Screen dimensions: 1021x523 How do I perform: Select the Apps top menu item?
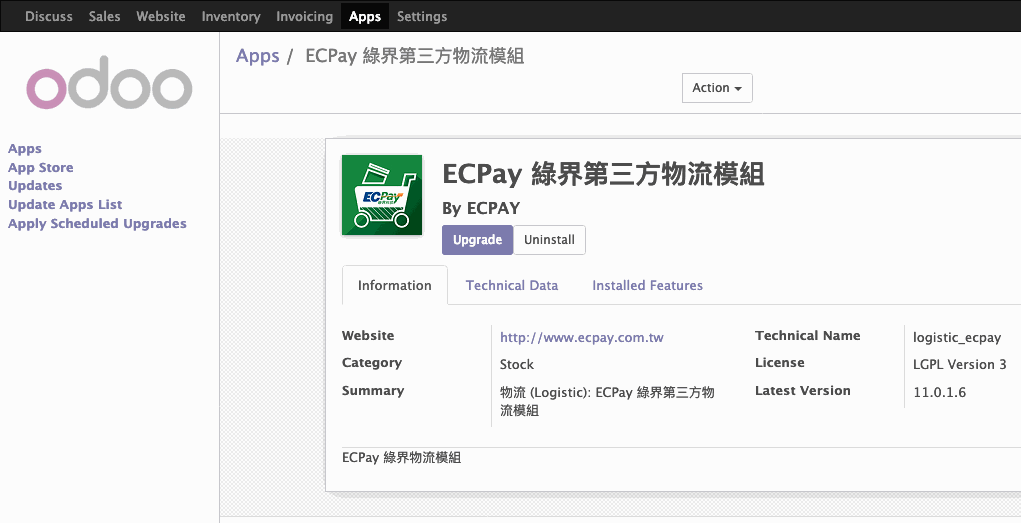tap(365, 16)
